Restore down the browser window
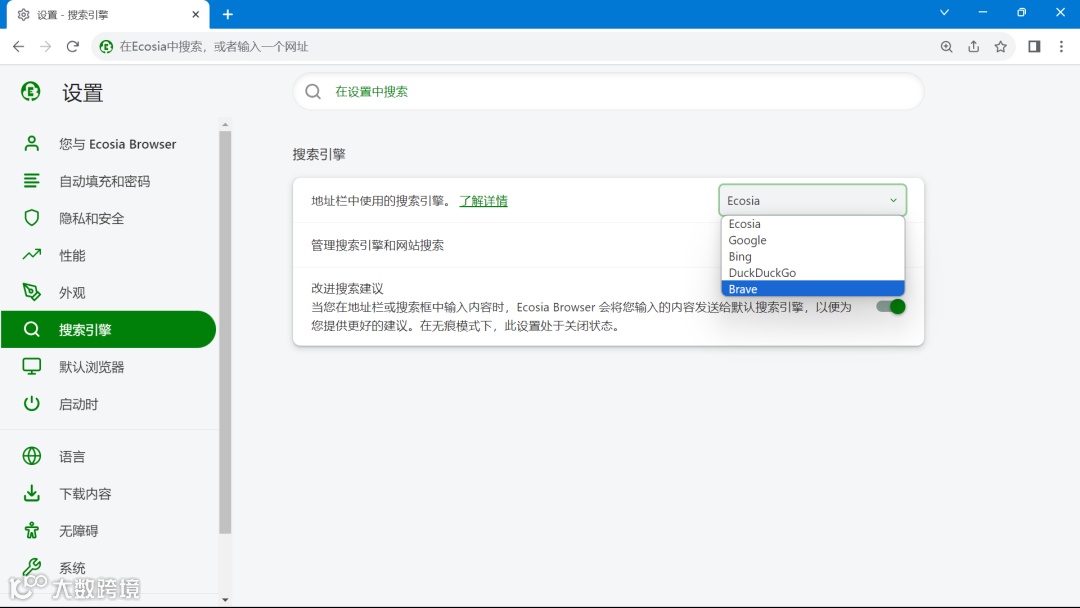 [x=1021, y=12]
